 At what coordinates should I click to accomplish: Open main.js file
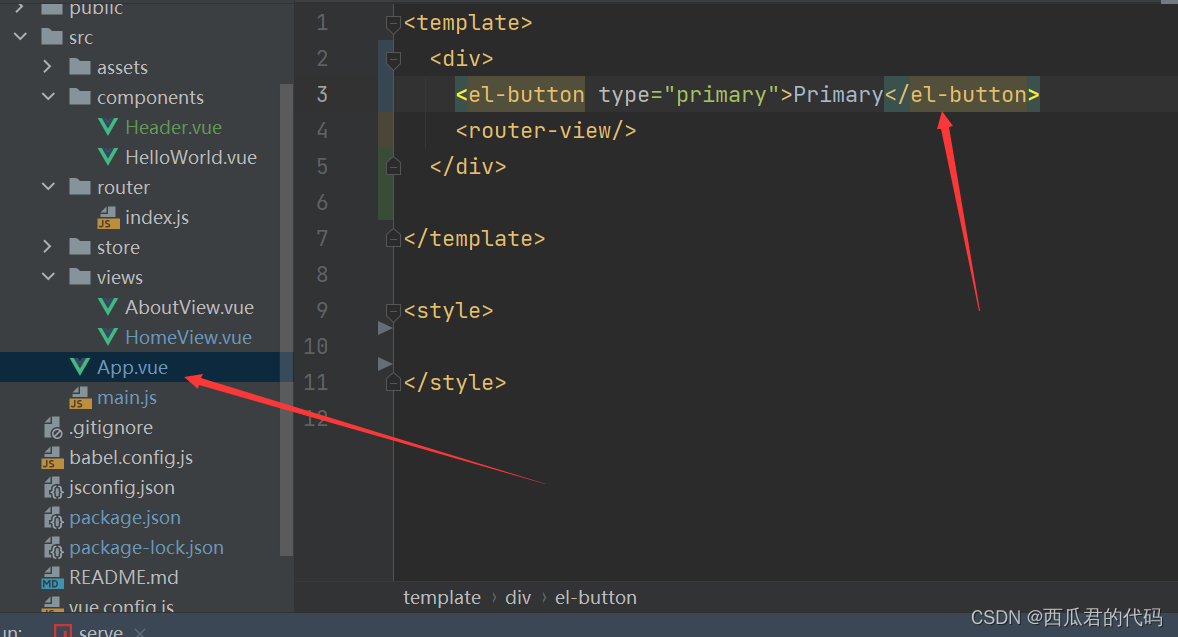pos(127,397)
